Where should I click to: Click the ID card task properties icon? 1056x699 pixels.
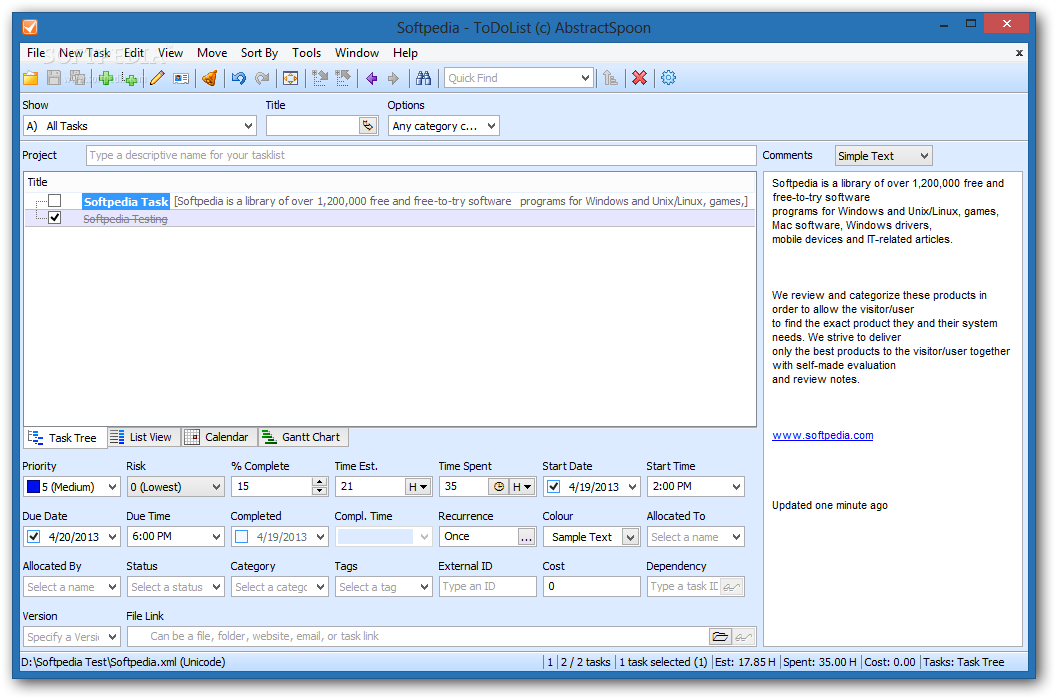tap(181, 78)
